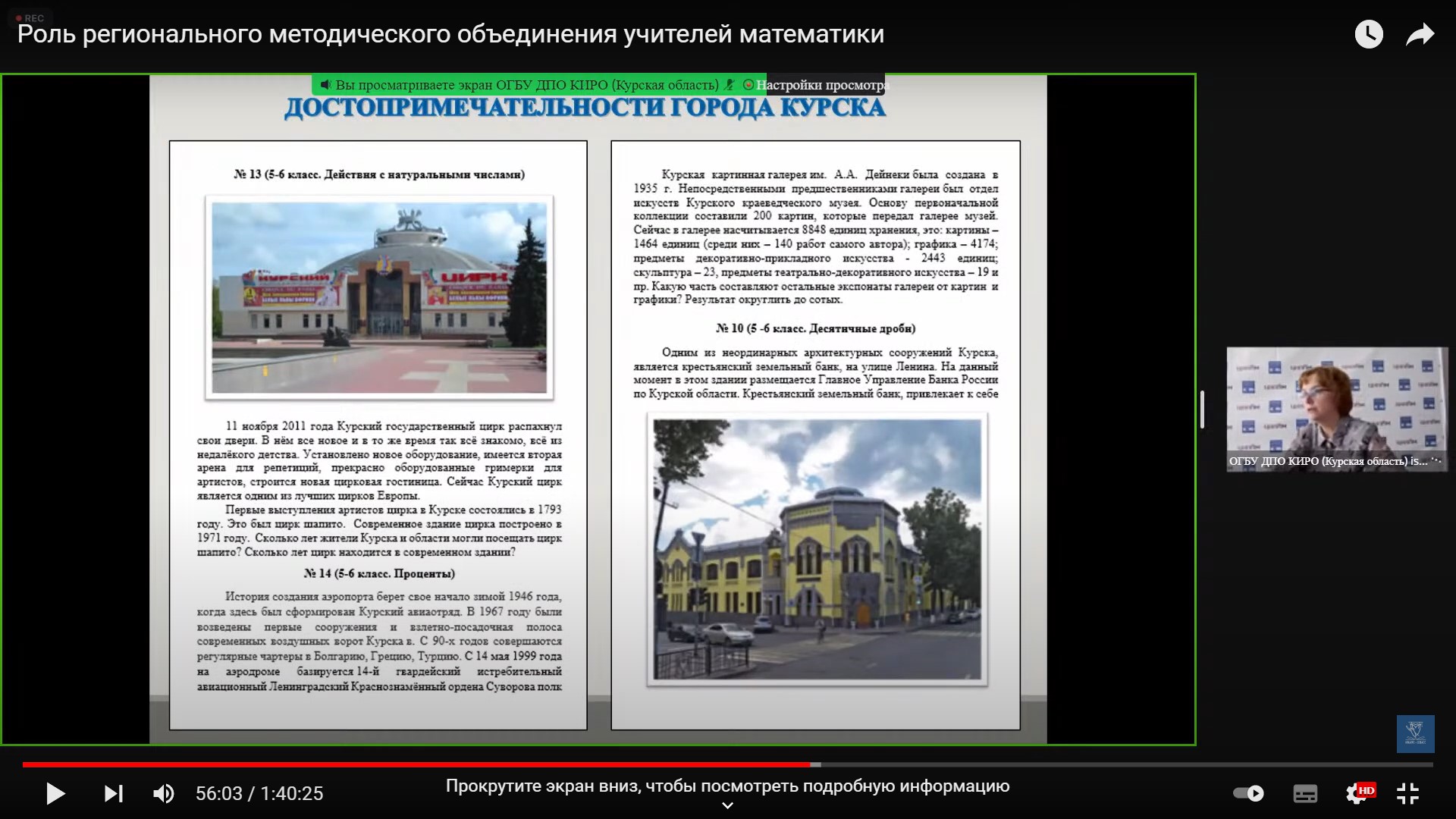The image size is (1456, 819).
Task: Click the scroll-down hint text
Action: [727, 786]
